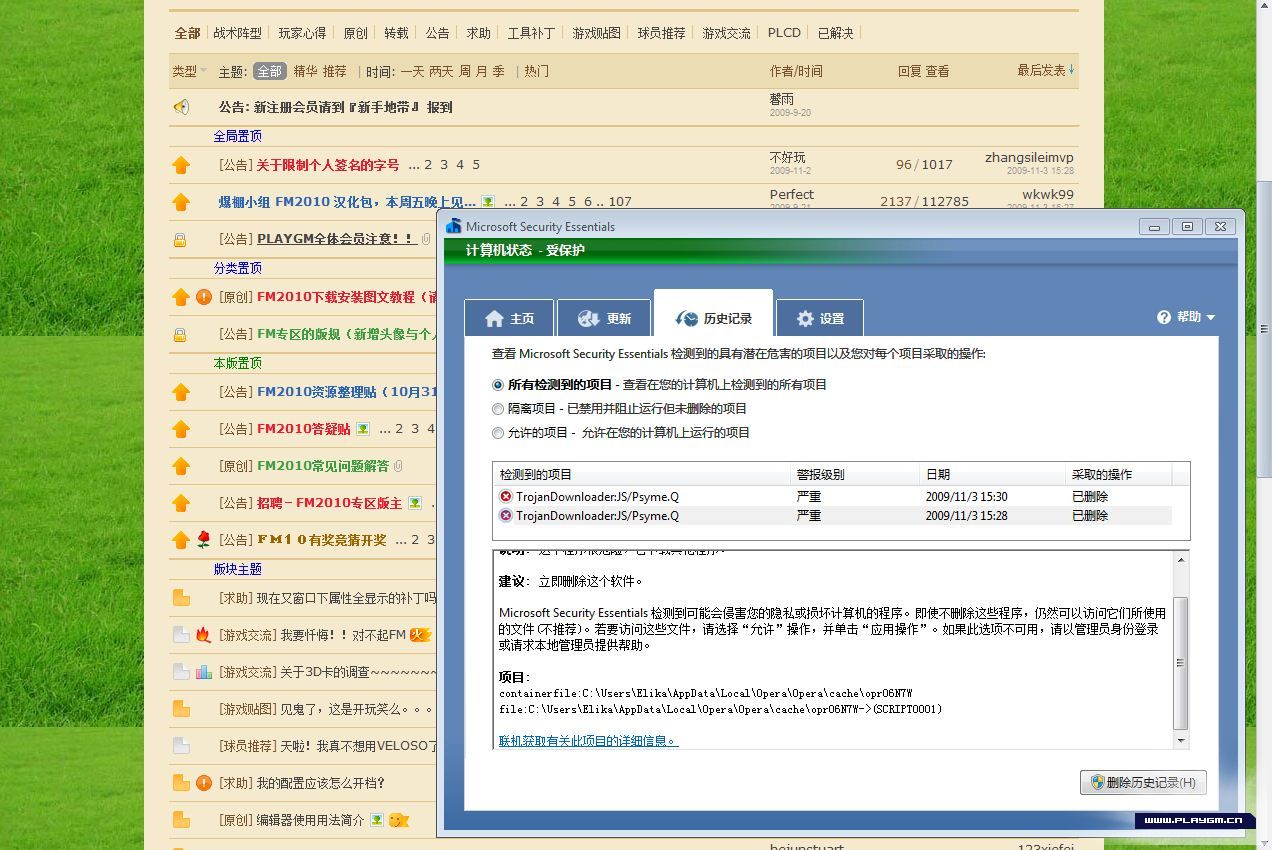Click the 删除历史记录 button
Screen dimensions: 1272x850
[x=1143, y=782]
